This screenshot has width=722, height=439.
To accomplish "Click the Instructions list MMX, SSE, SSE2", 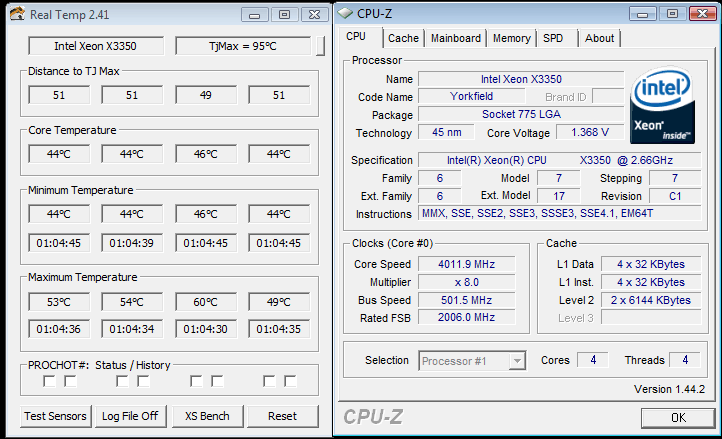I will (559, 213).
